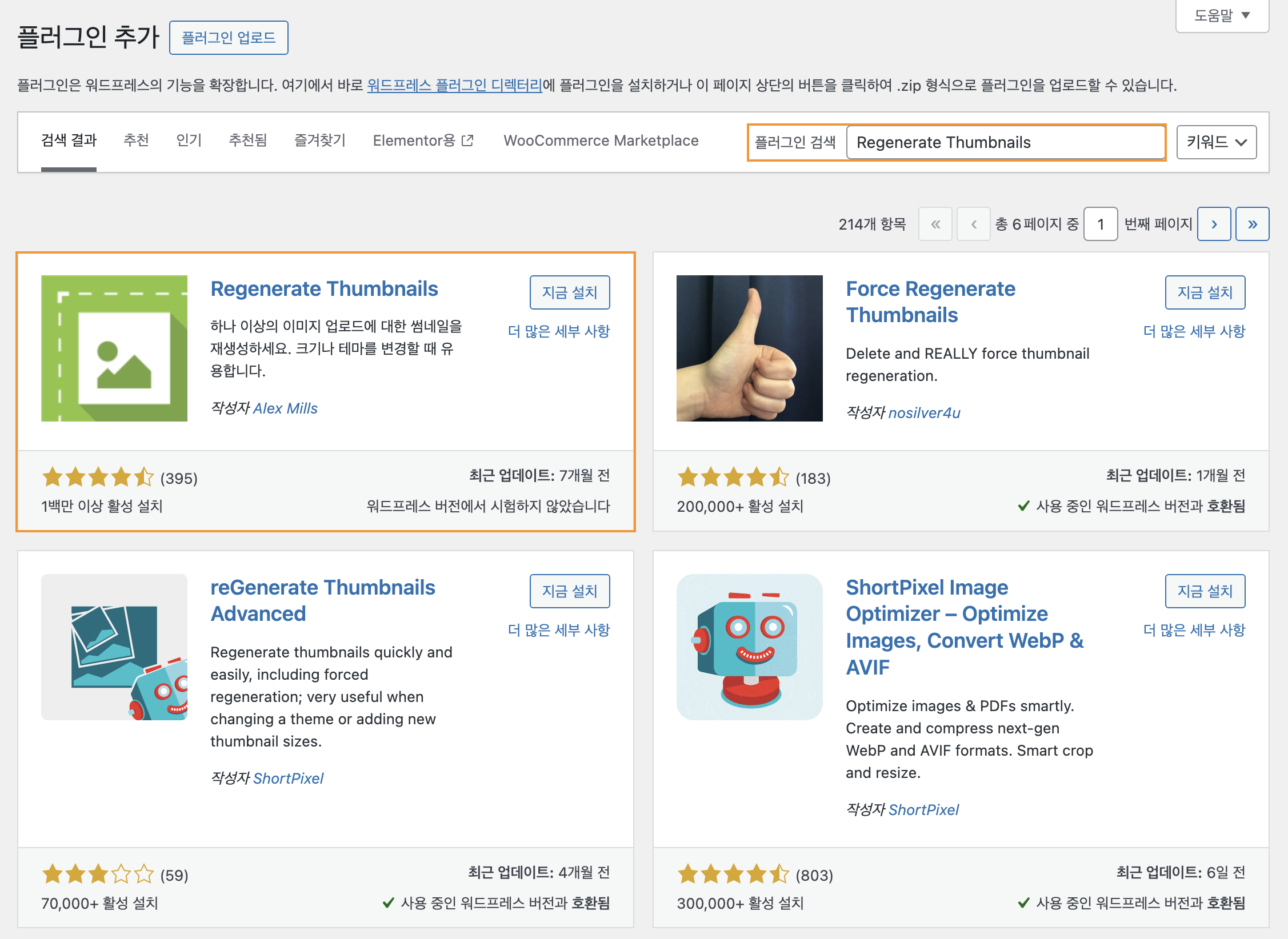
Task: Click the 플러그인 업로드 button
Action: pyautogui.click(x=229, y=38)
